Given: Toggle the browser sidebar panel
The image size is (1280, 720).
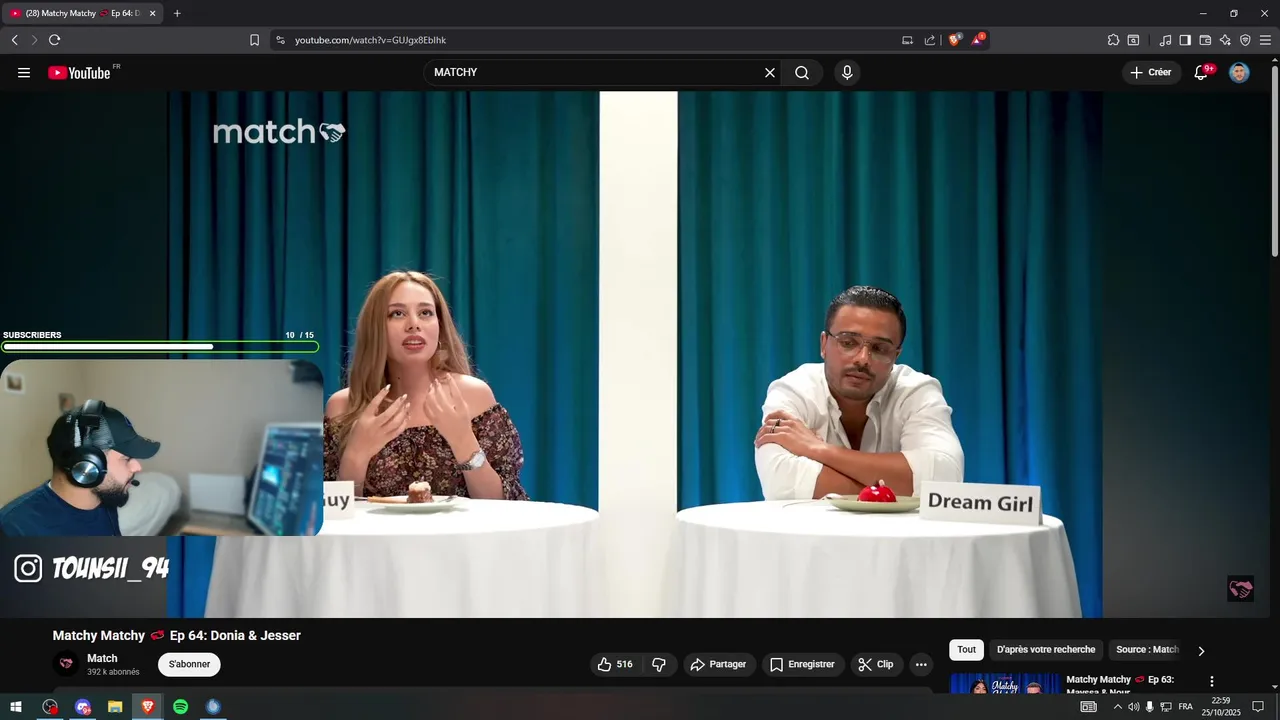Looking at the screenshot, I should [1185, 40].
